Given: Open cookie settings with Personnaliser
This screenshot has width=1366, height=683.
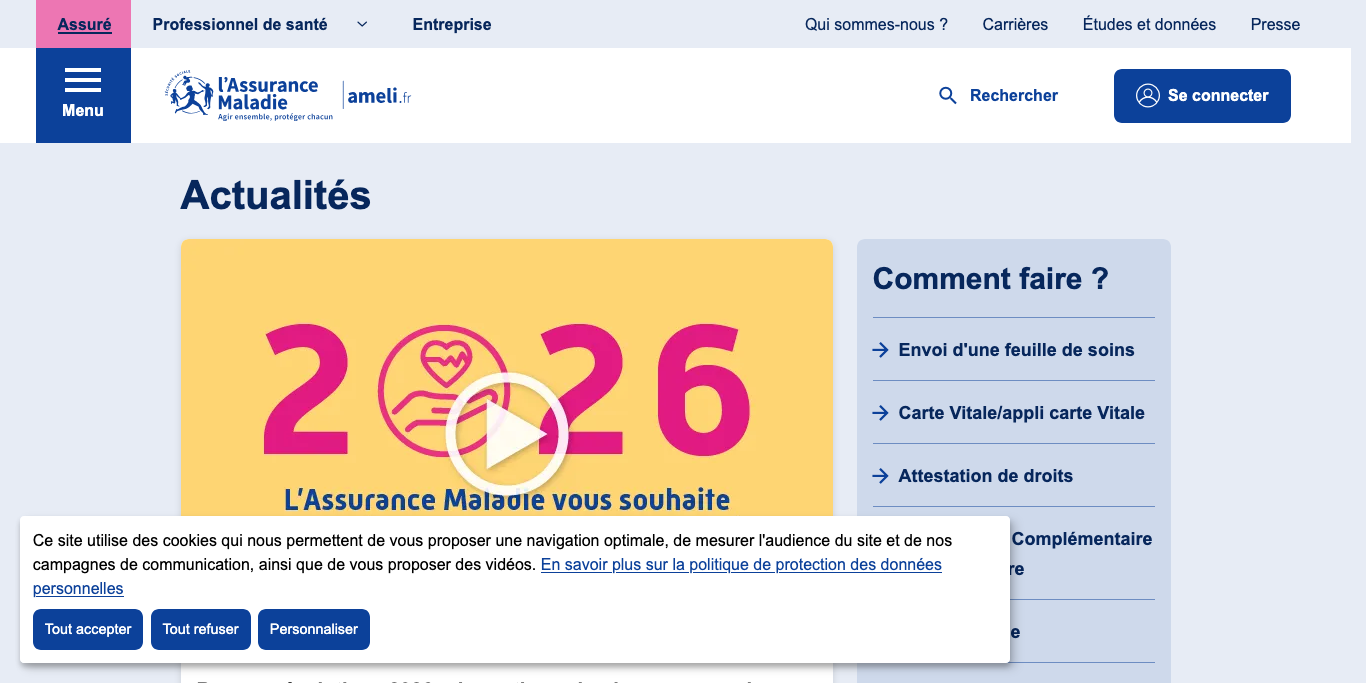Looking at the screenshot, I should point(313,629).
